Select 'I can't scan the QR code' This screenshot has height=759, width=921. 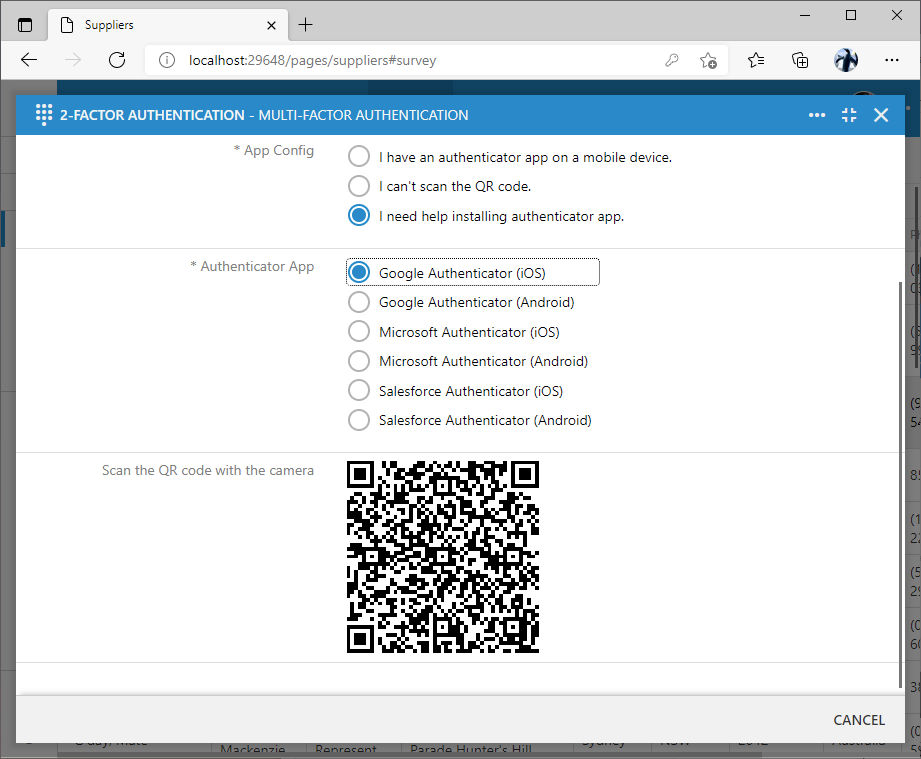pos(358,186)
